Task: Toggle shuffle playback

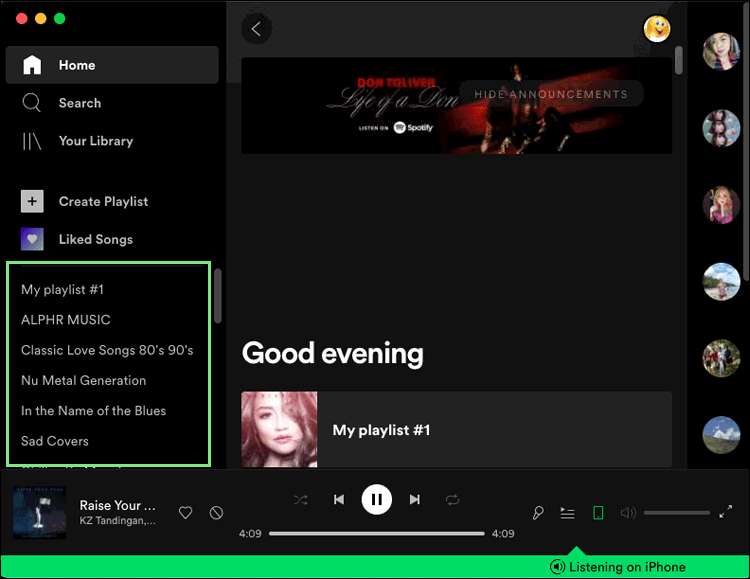Action: point(301,500)
